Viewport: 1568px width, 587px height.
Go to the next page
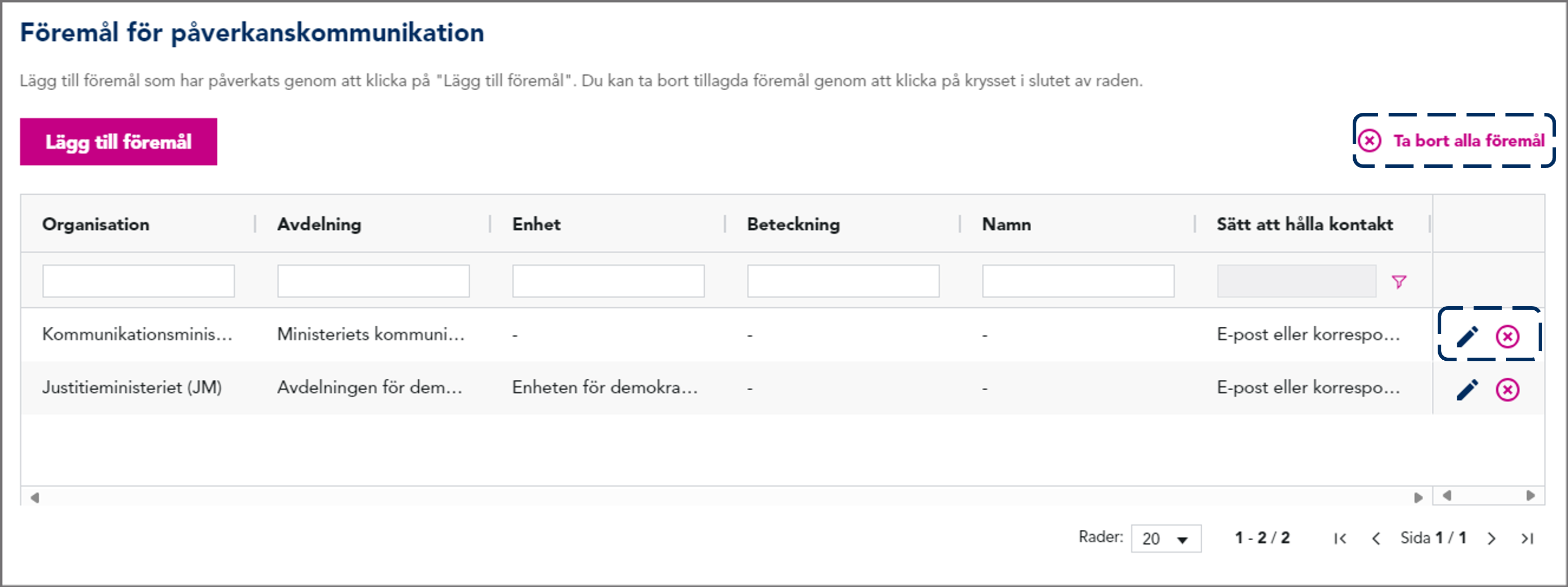click(x=1491, y=538)
